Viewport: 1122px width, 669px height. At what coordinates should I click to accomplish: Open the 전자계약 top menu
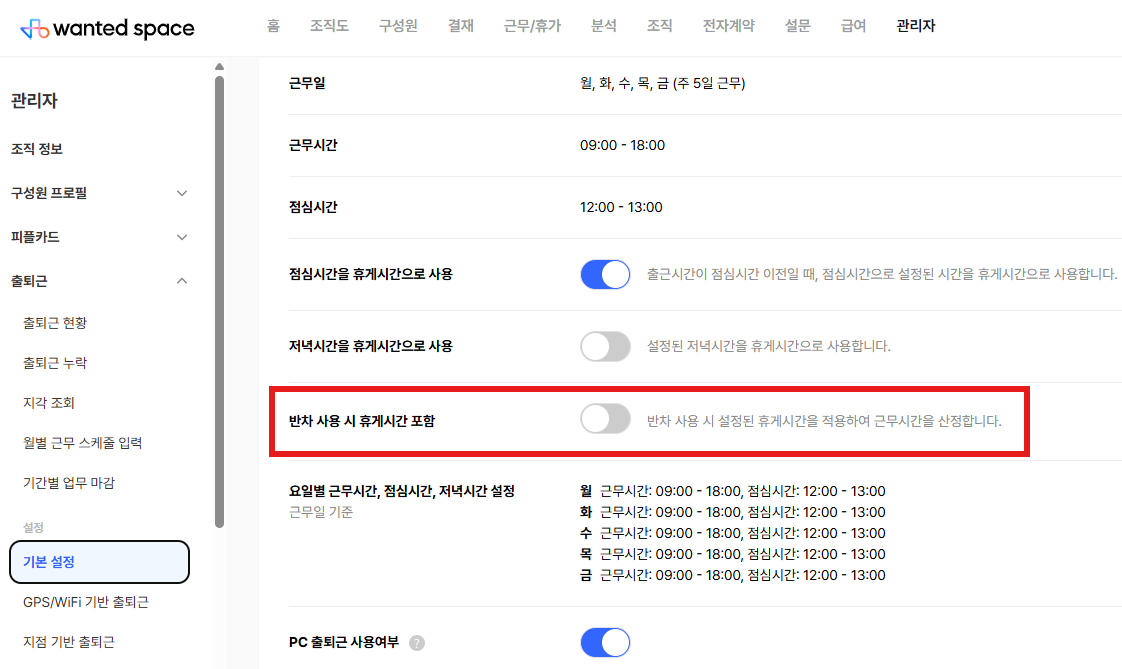pyautogui.click(x=728, y=26)
